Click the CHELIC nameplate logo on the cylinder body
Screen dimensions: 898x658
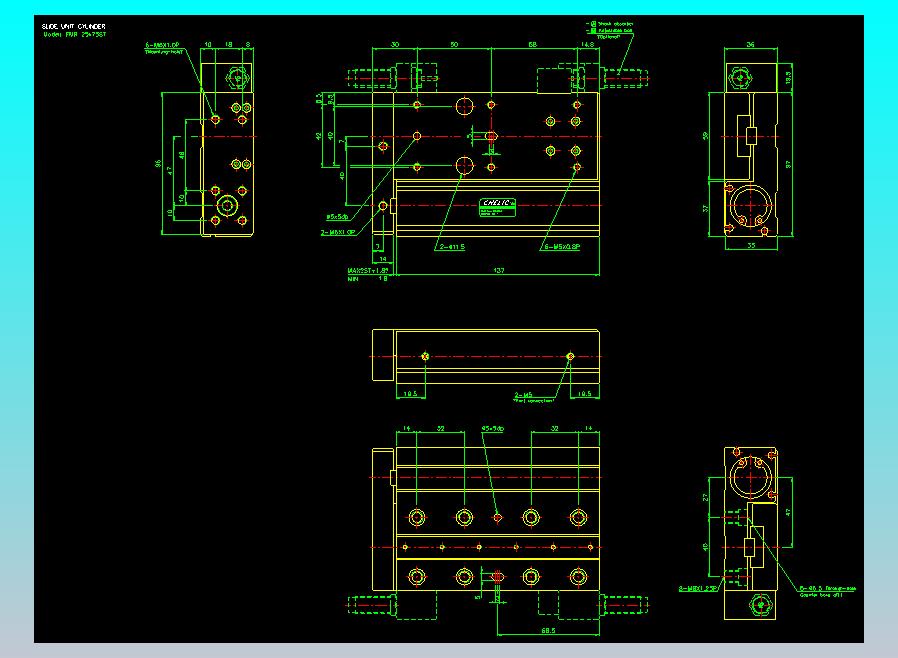coord(497,203)
